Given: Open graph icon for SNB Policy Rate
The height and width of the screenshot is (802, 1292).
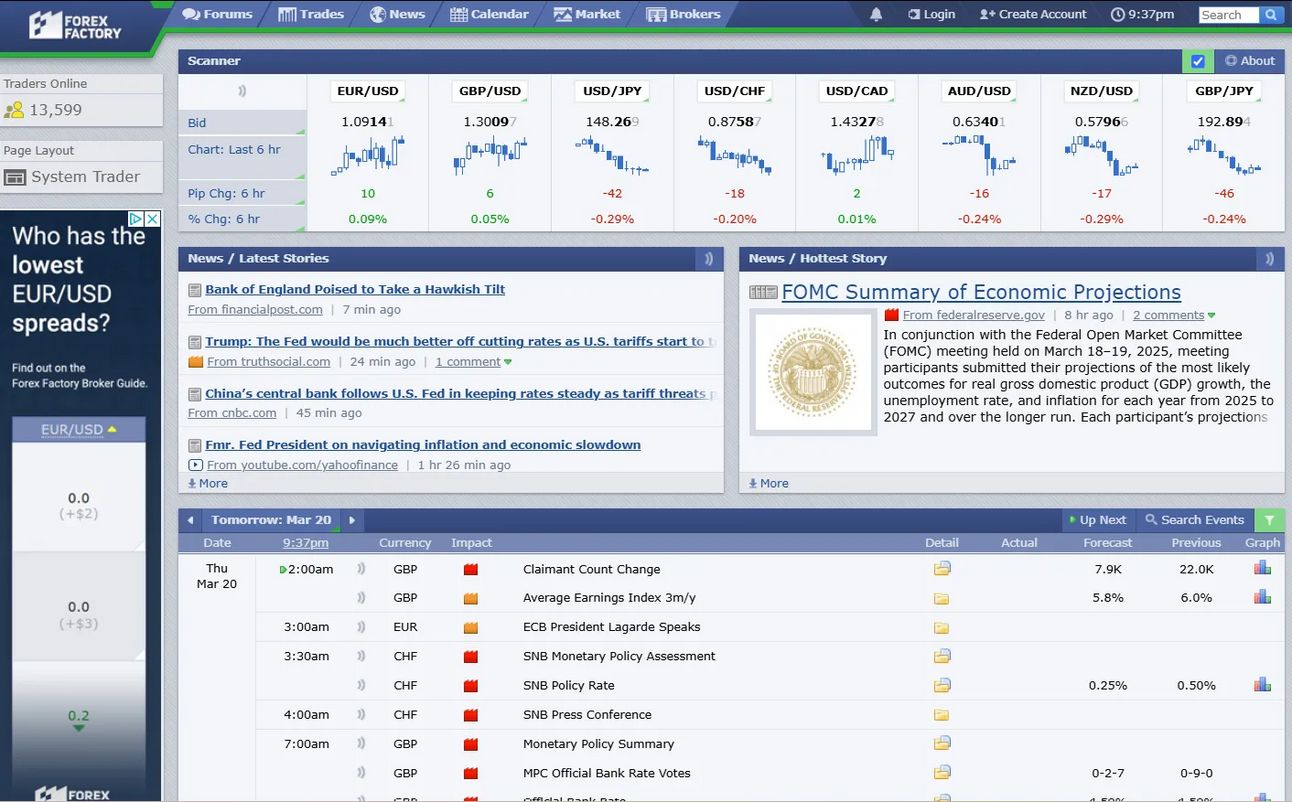Looking at the screenshot, I should click(1262, 685).
